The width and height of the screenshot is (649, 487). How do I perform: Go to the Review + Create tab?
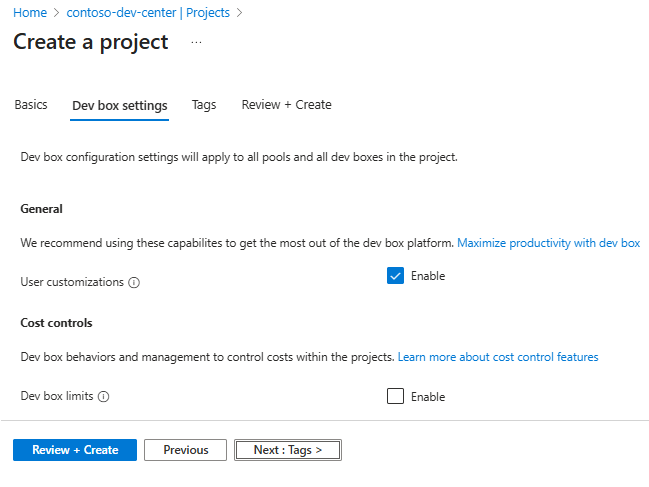coord(286,105)
